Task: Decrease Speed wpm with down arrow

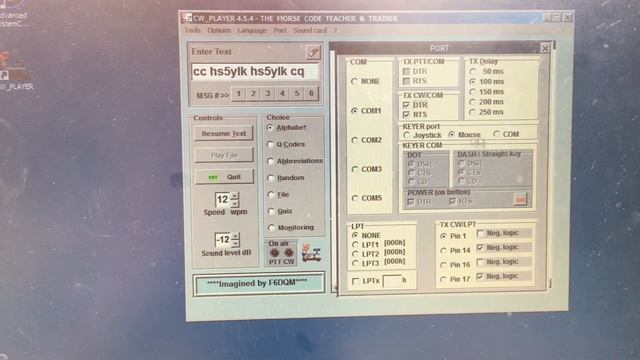Action: [235, 203]
